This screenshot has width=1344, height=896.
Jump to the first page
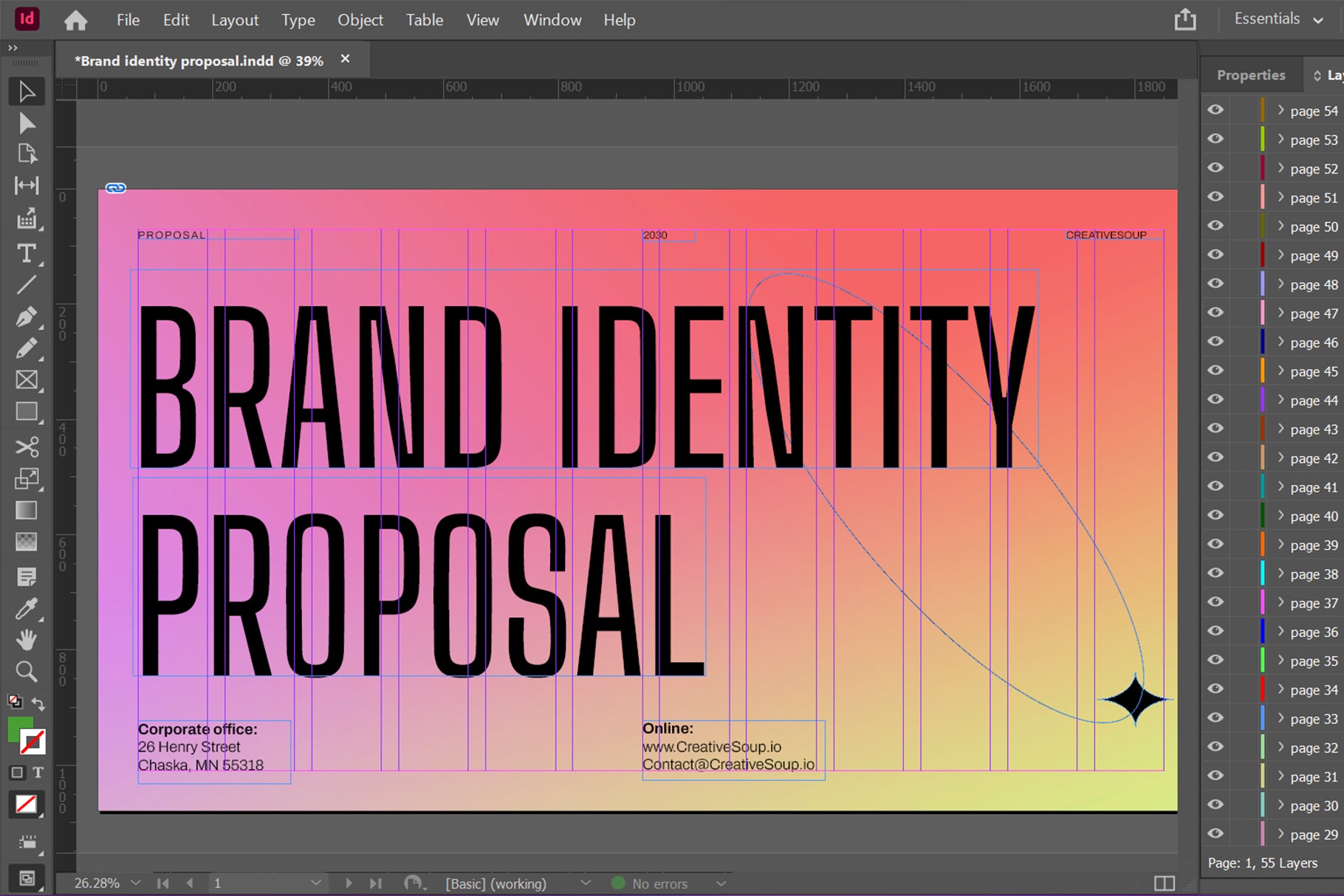pyautogui.click(x=163, y=883)
